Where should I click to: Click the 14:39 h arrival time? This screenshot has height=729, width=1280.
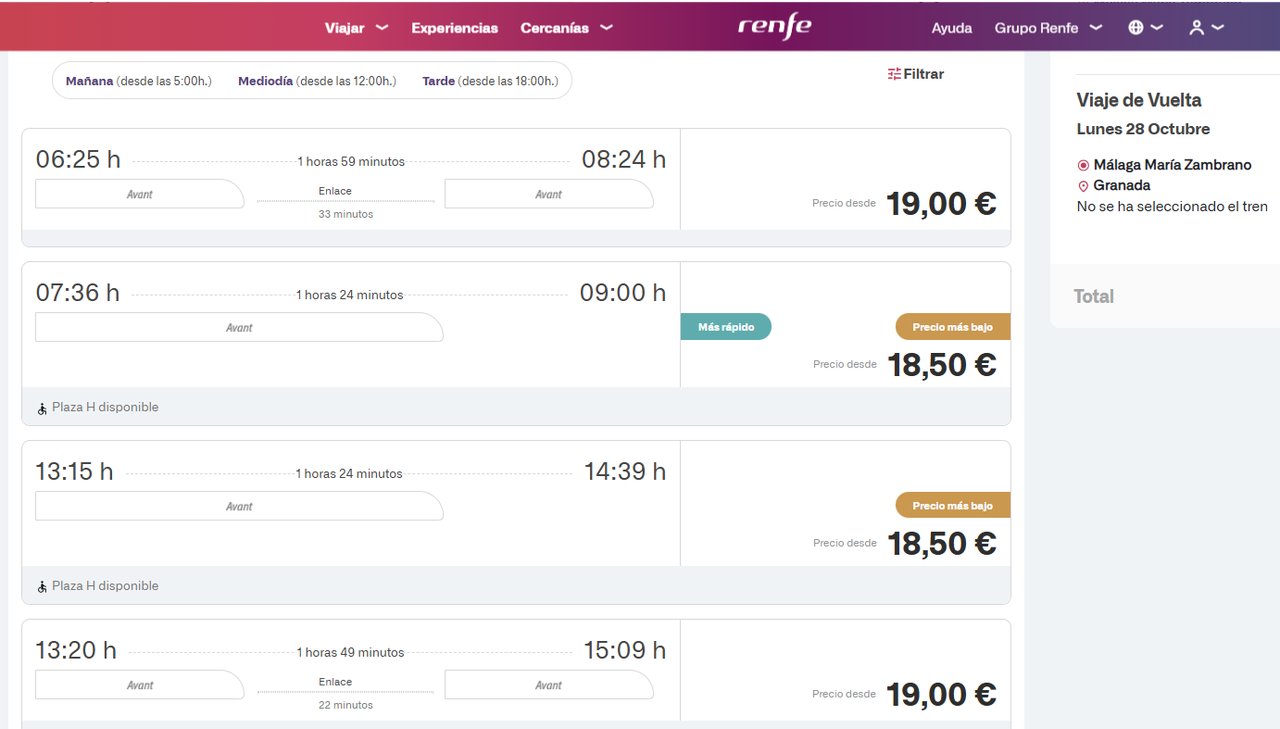point(625,471)
